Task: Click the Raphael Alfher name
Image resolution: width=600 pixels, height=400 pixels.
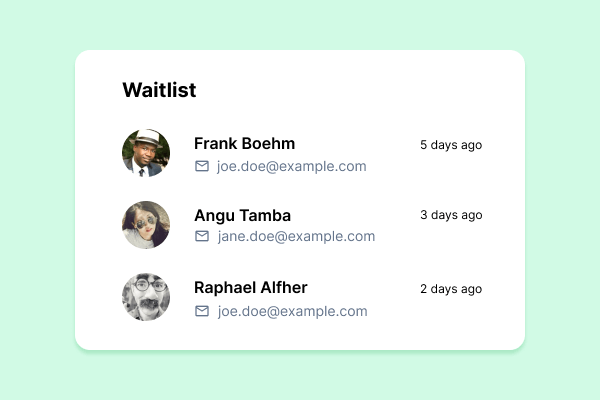Action: click(251, 288)
